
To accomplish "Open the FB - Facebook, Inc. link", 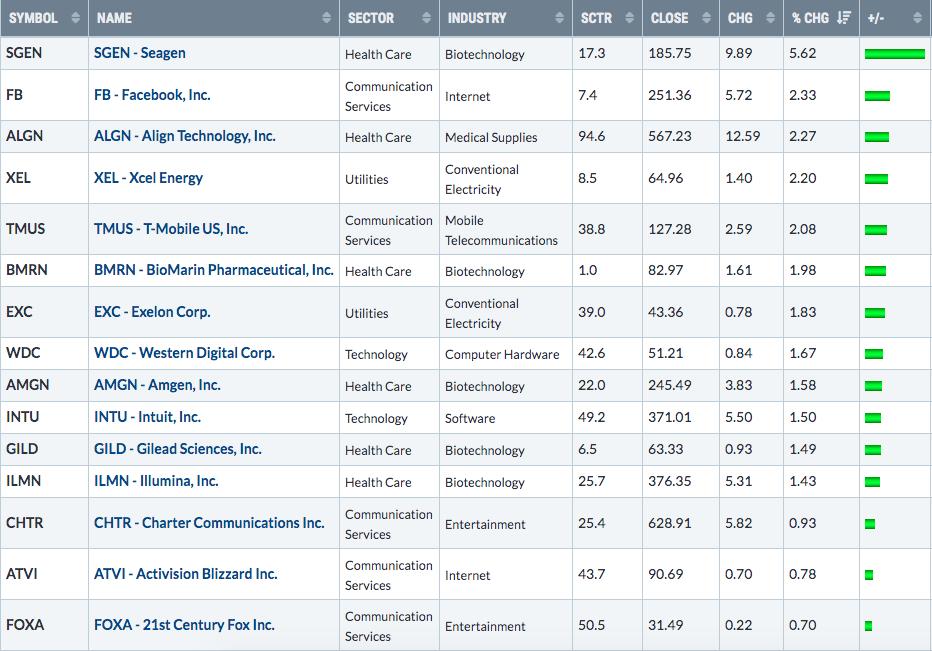I will tap(152, 95).
